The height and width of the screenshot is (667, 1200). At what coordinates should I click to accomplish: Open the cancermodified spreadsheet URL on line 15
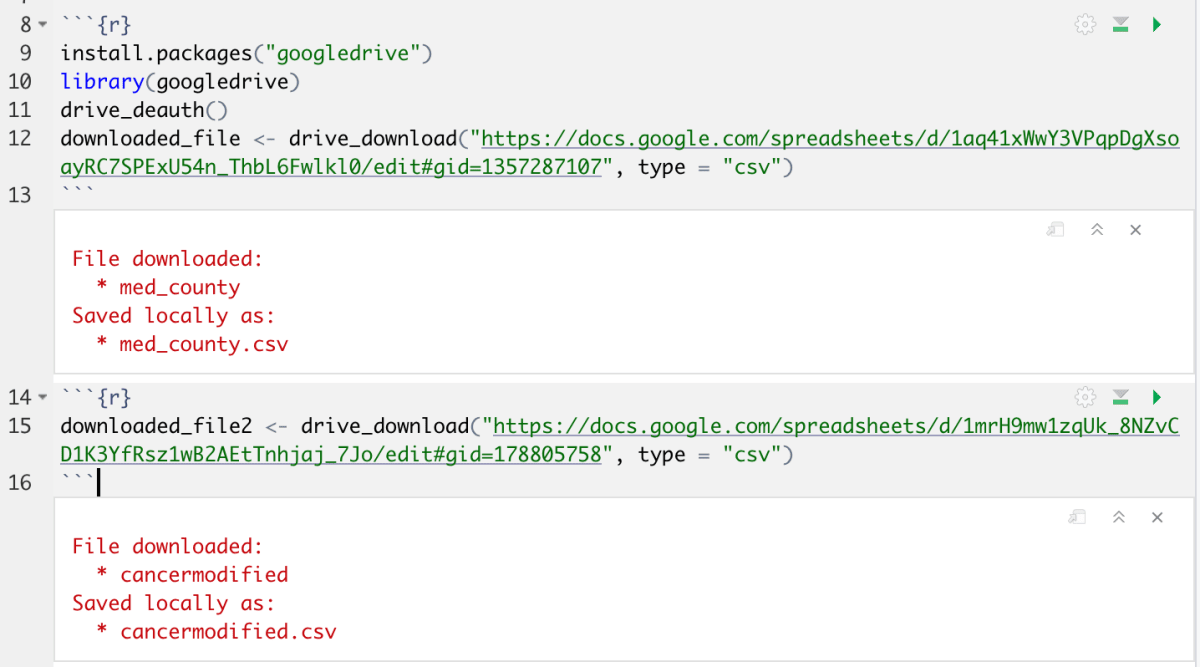point(837,427)
